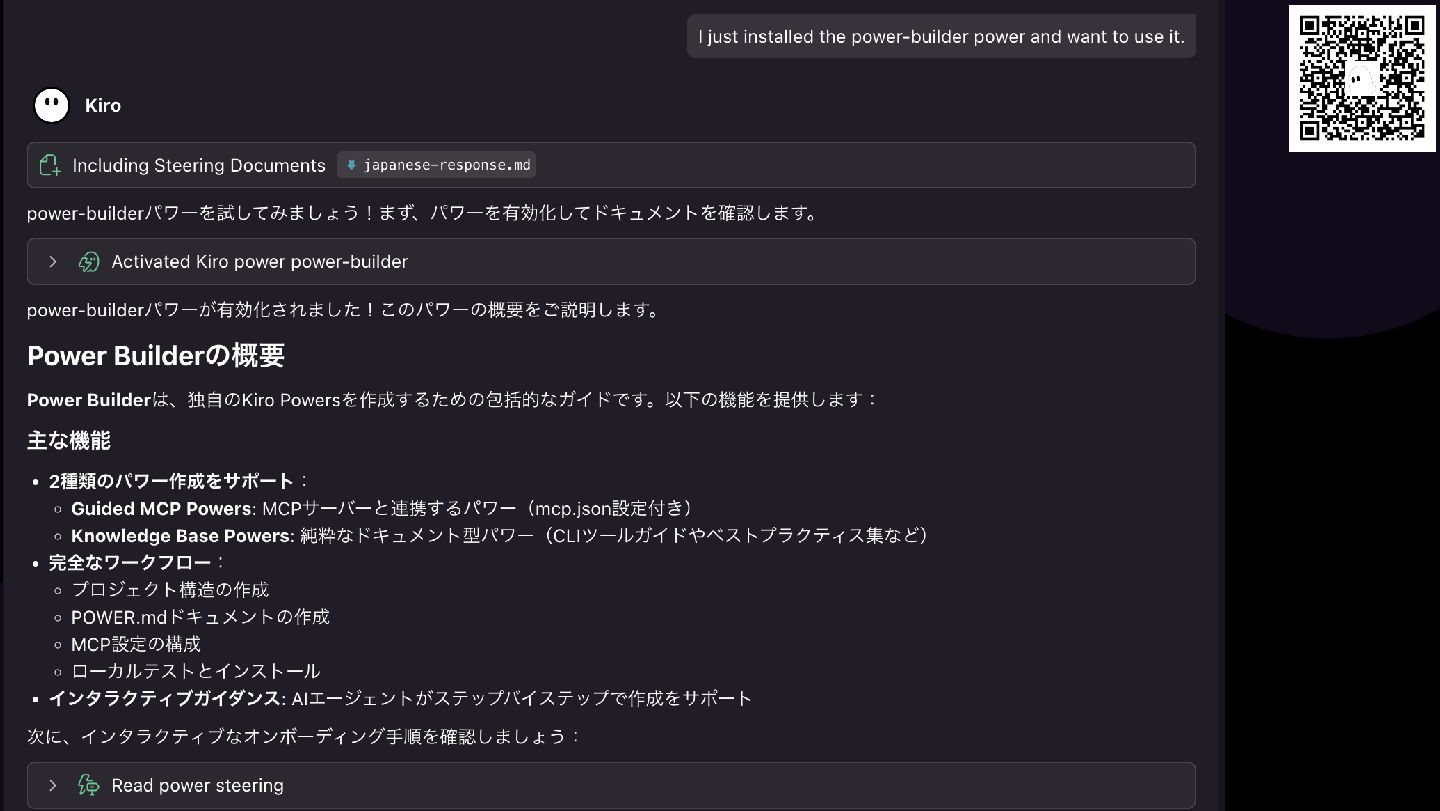
Task: Click the 主な機能 subheading
Action: [x=69, y=440]
